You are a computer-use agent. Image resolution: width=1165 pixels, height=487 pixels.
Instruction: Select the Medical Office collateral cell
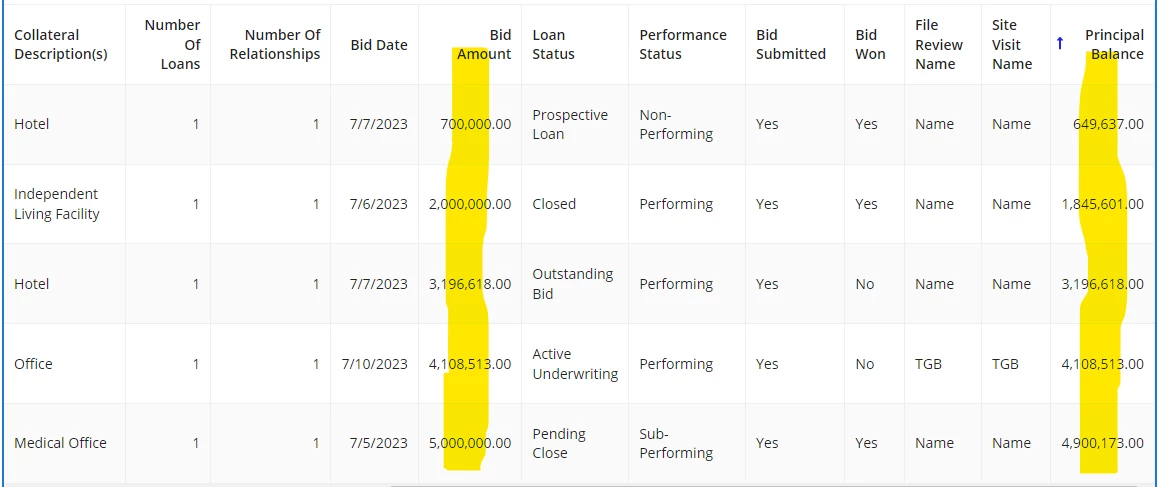click(60, 443)
